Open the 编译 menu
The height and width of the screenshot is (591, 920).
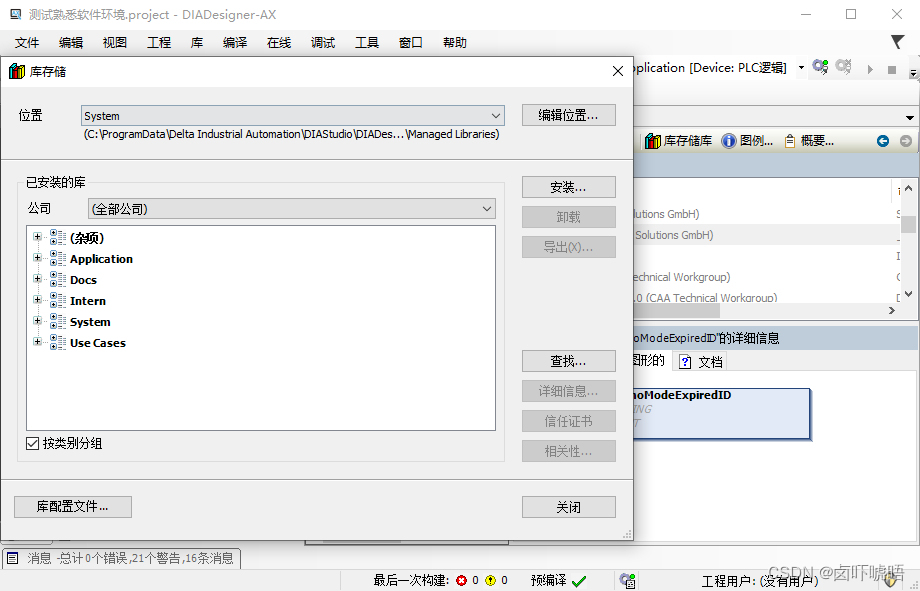(x=235, y=42)
